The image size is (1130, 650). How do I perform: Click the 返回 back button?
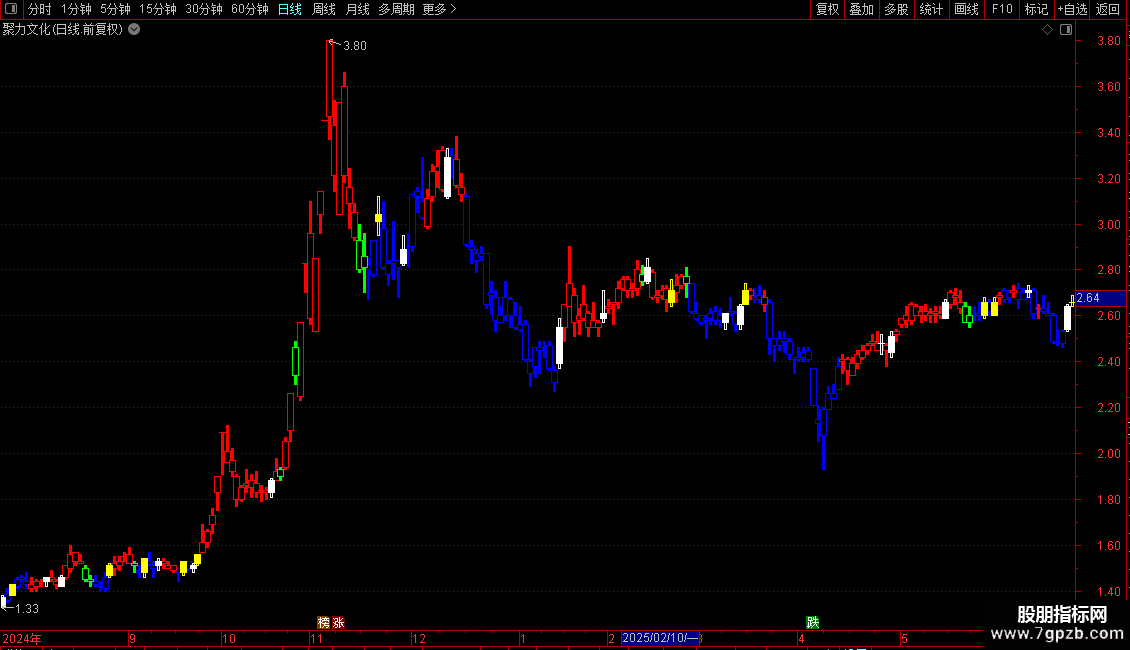click(x=1108, y=9)
